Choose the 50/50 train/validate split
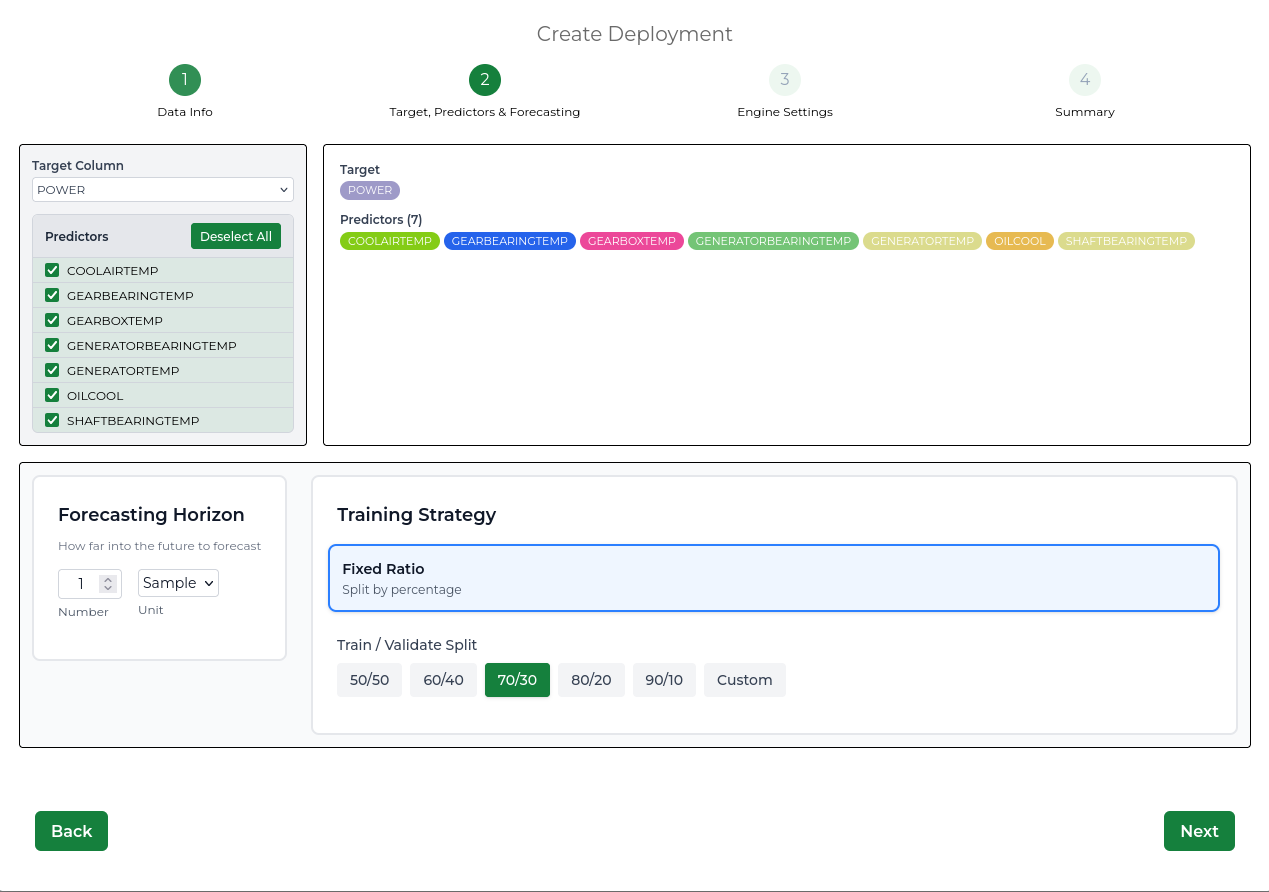Image resolution: width=1269 pixels, height=892 pixels. (369, 680)
